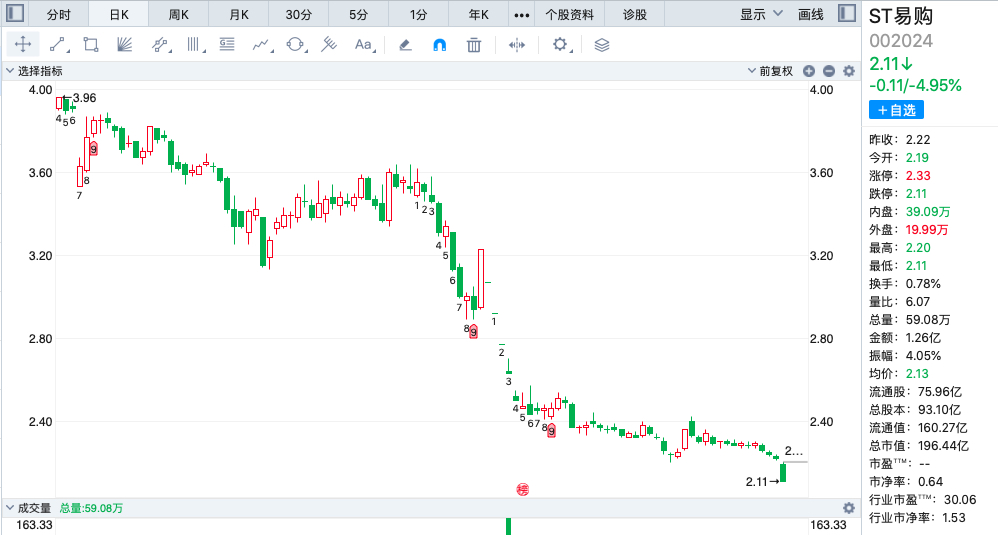The image size is (998, 535).
Task: Toggle the blue magnet snap mode
Action: click(x=439, y=45)
